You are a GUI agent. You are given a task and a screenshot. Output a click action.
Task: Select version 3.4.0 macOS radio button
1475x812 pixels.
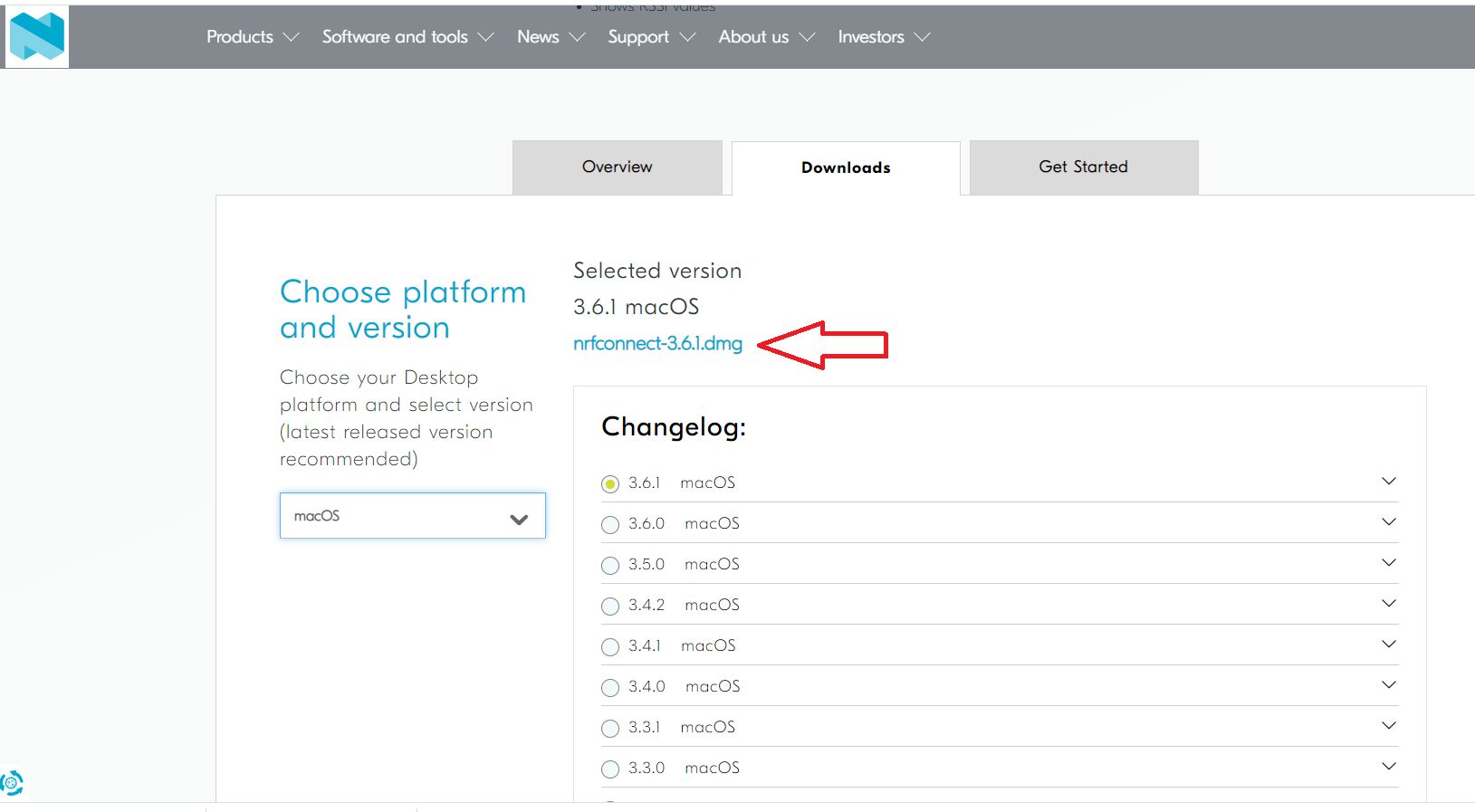tap(610, 688)
